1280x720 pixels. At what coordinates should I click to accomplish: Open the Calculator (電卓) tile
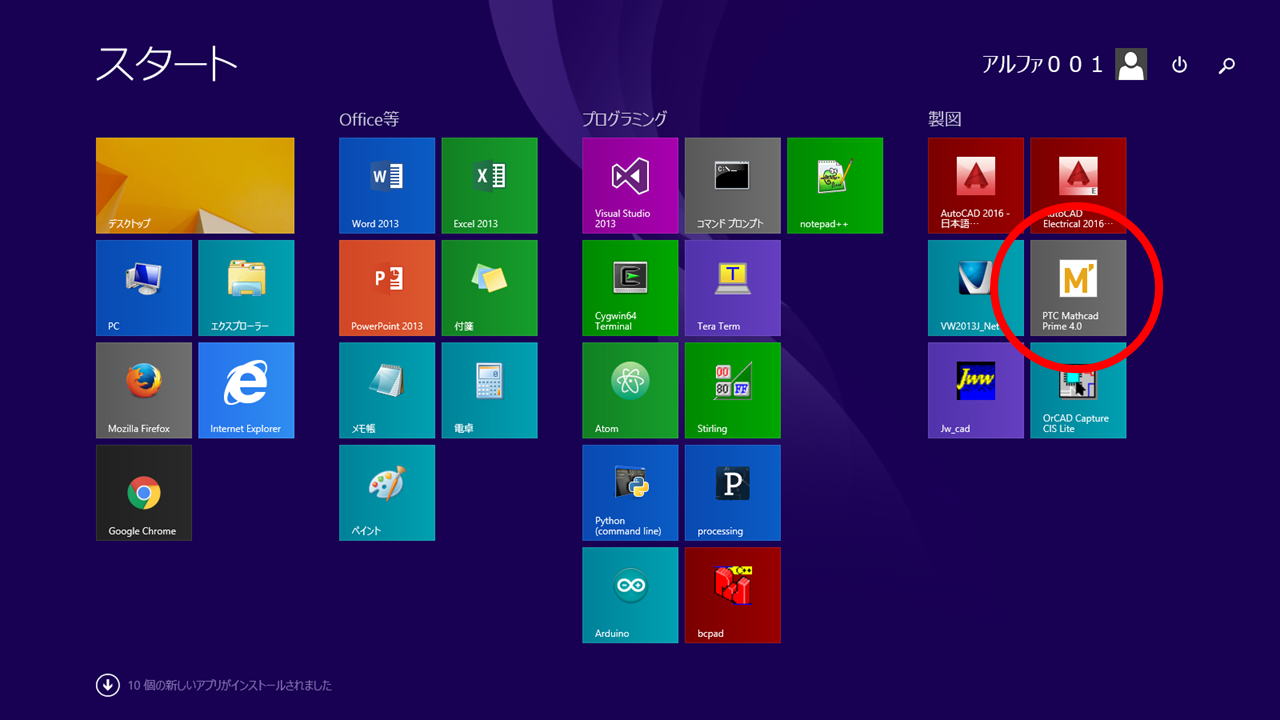pos(489,390)
